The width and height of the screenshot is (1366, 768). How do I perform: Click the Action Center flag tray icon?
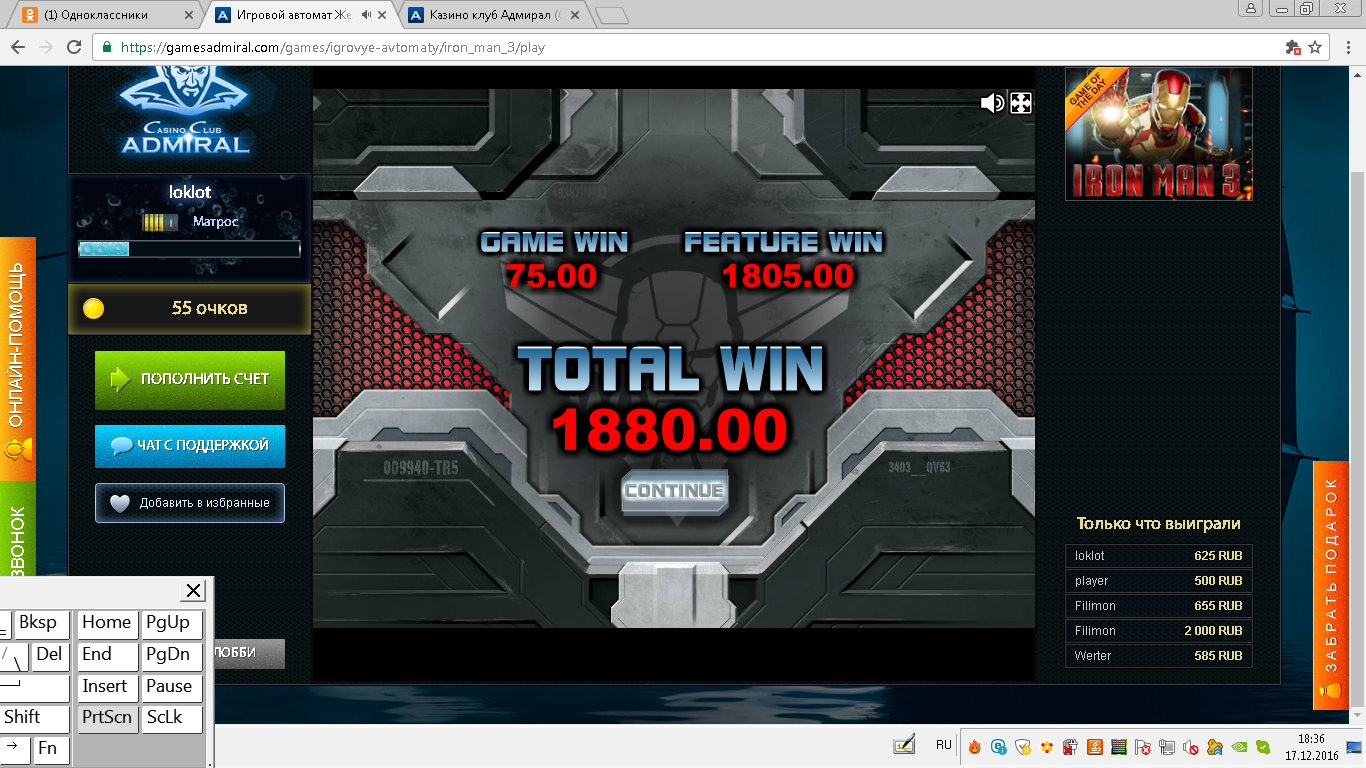click(1142, 747)
